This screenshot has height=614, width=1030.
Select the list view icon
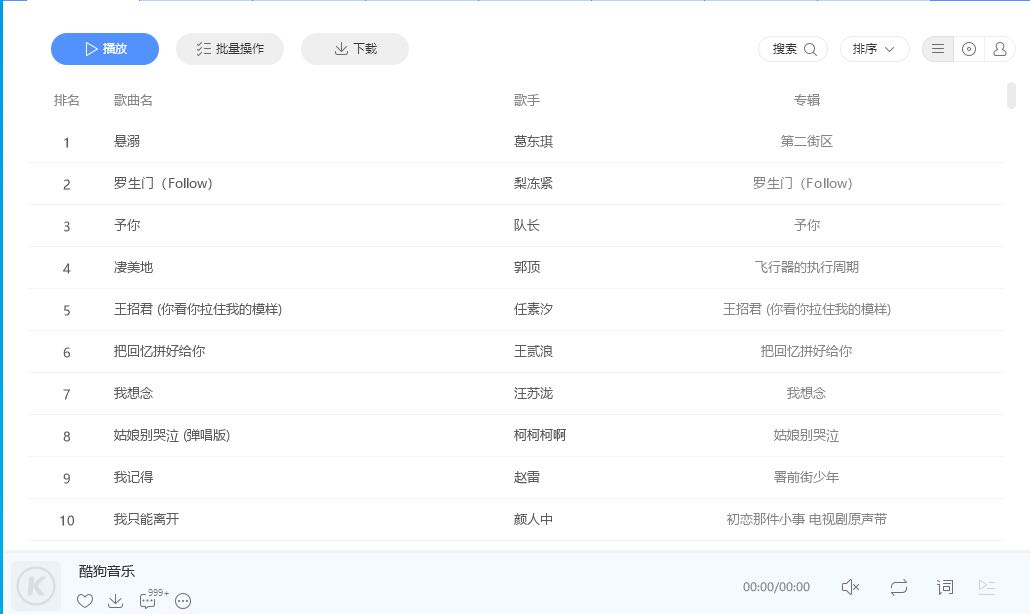938,49
